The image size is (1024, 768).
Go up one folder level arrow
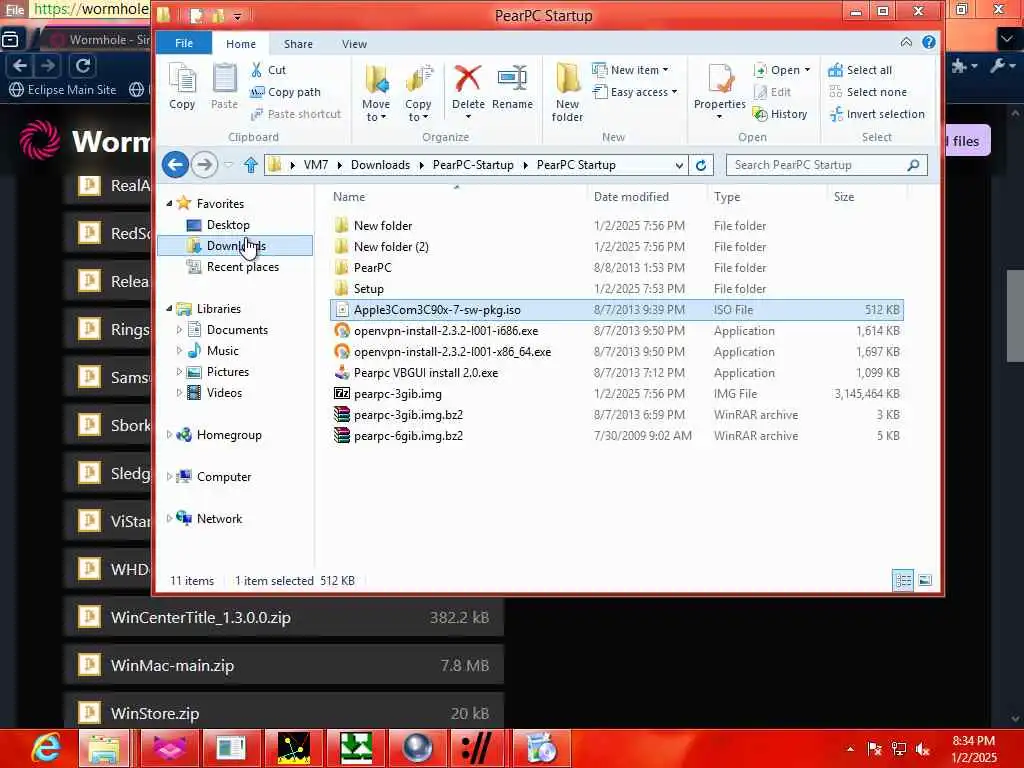coord(251,165)
